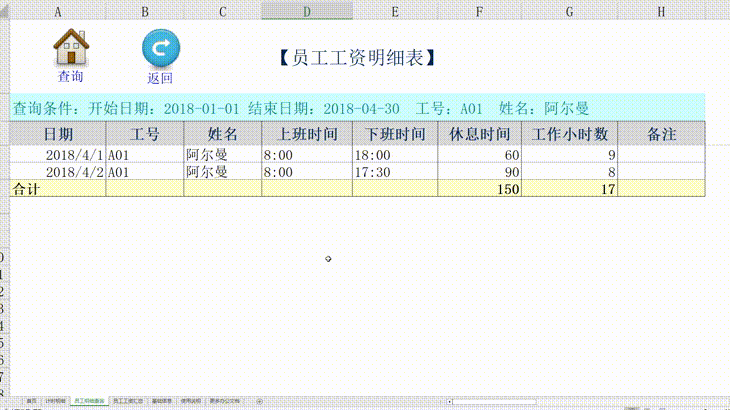Click the 员工工资明细表 title text
The height and width of the screenshot is (410, 730).
coord(356,59)
